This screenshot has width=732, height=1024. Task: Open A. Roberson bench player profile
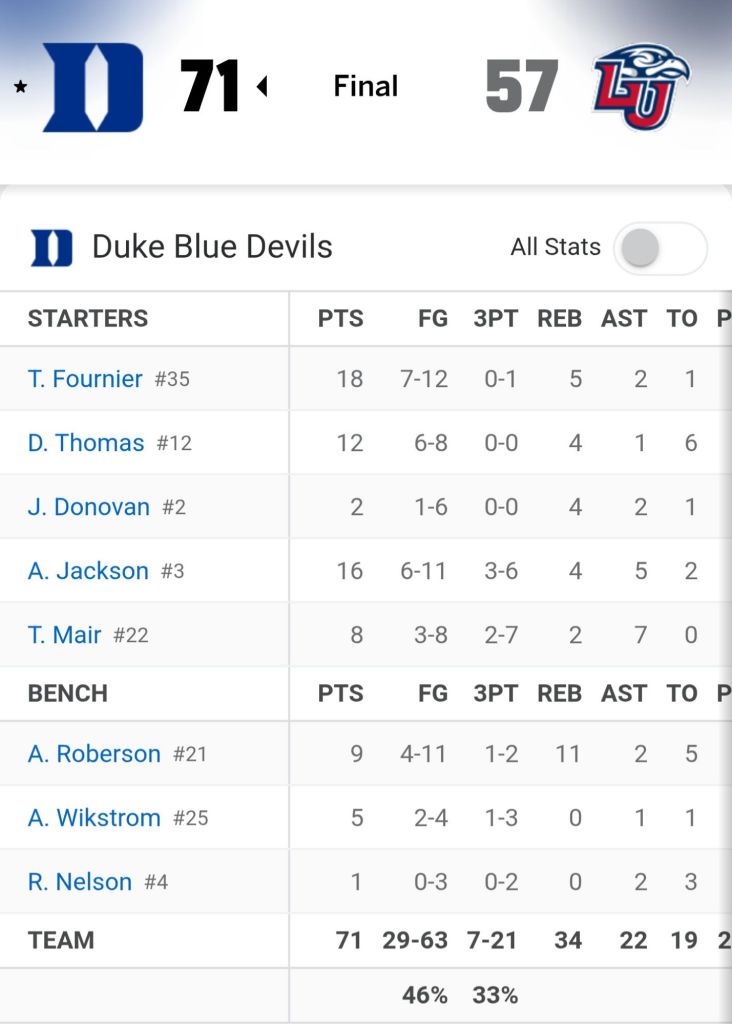click(94, 754)
